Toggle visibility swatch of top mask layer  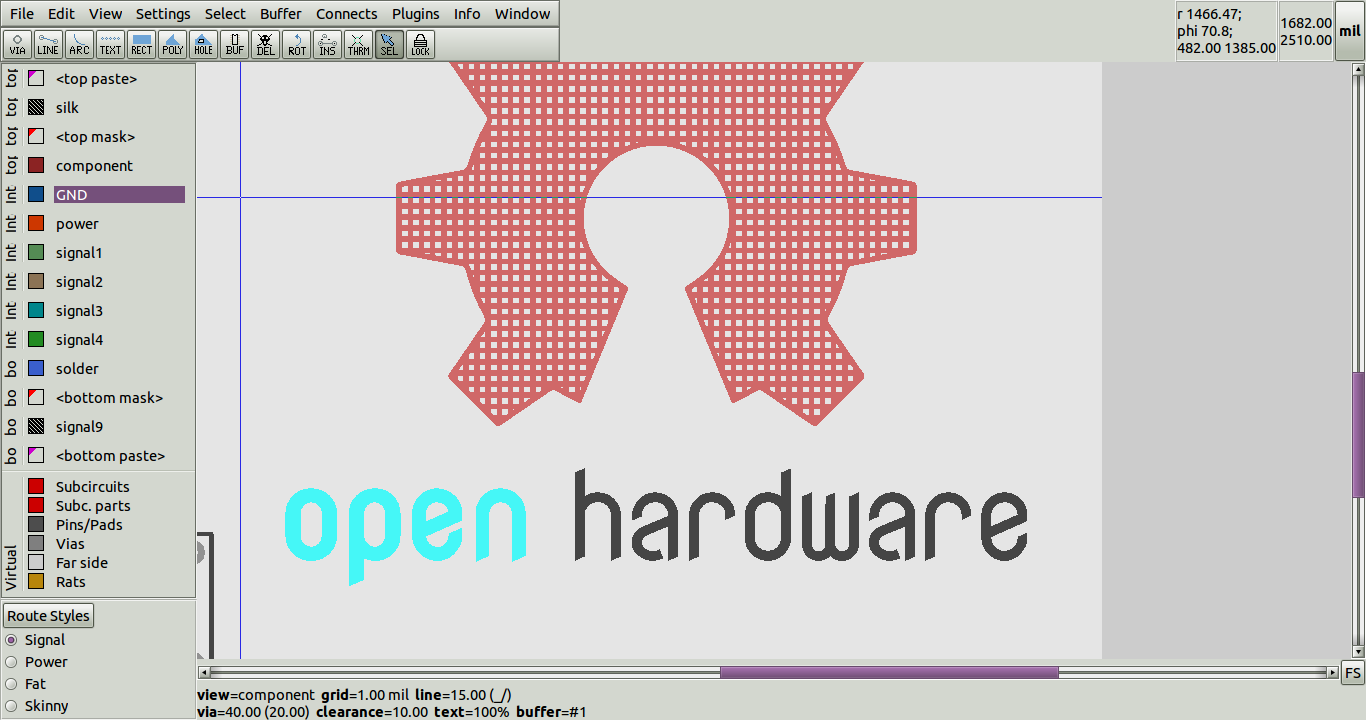click(36, 136)
